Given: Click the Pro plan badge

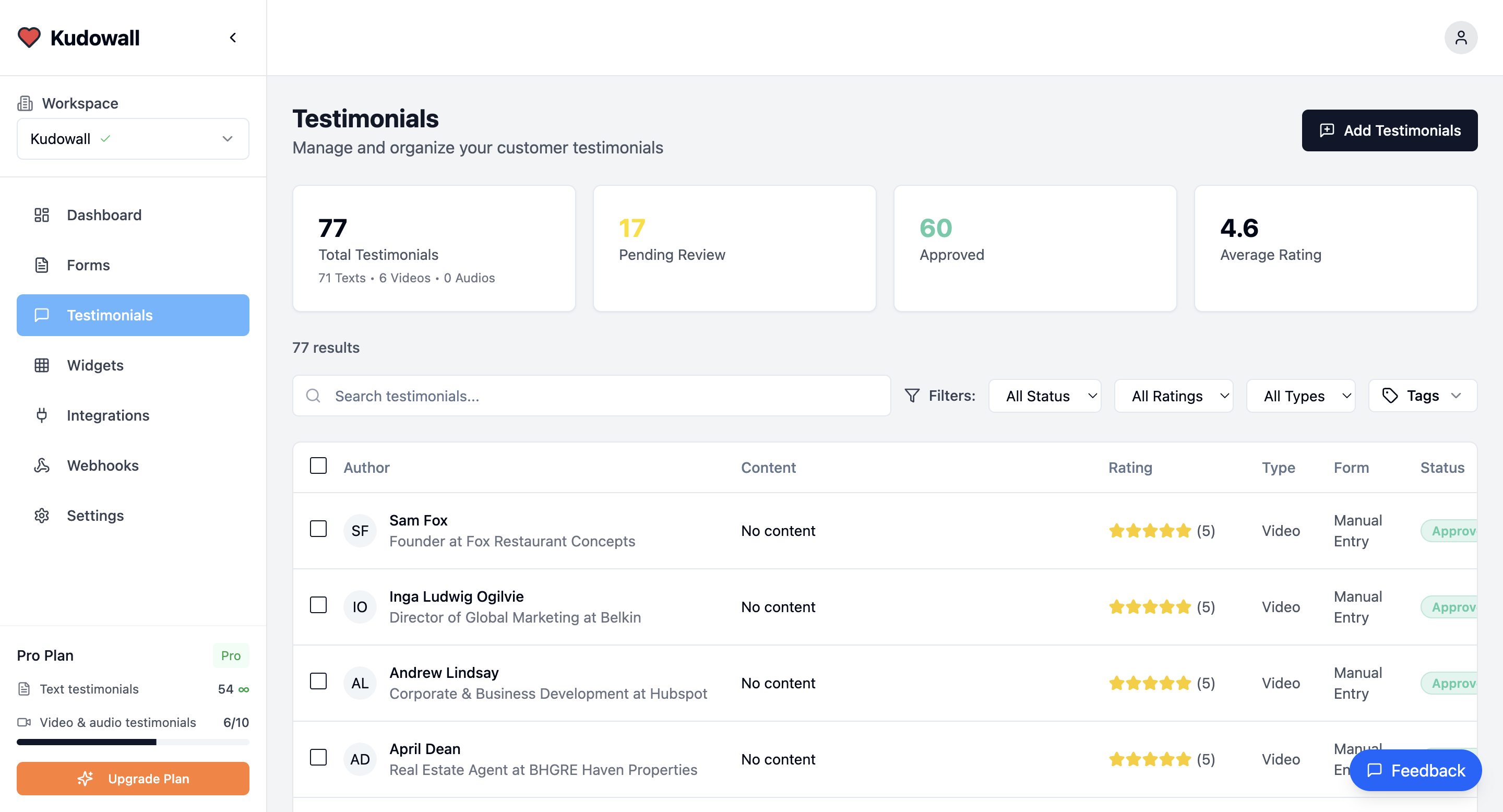Looking at the screenshot, I should click(x=231, y=655).
